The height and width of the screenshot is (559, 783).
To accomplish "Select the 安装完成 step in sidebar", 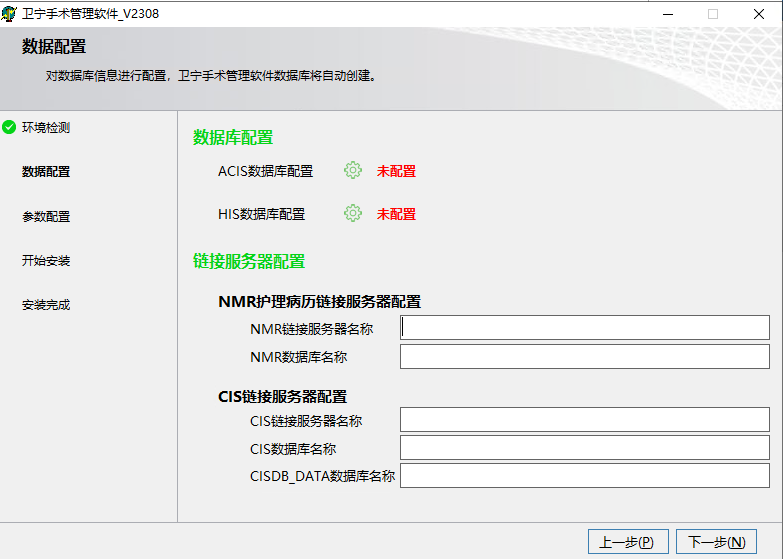I will (46, 304).
